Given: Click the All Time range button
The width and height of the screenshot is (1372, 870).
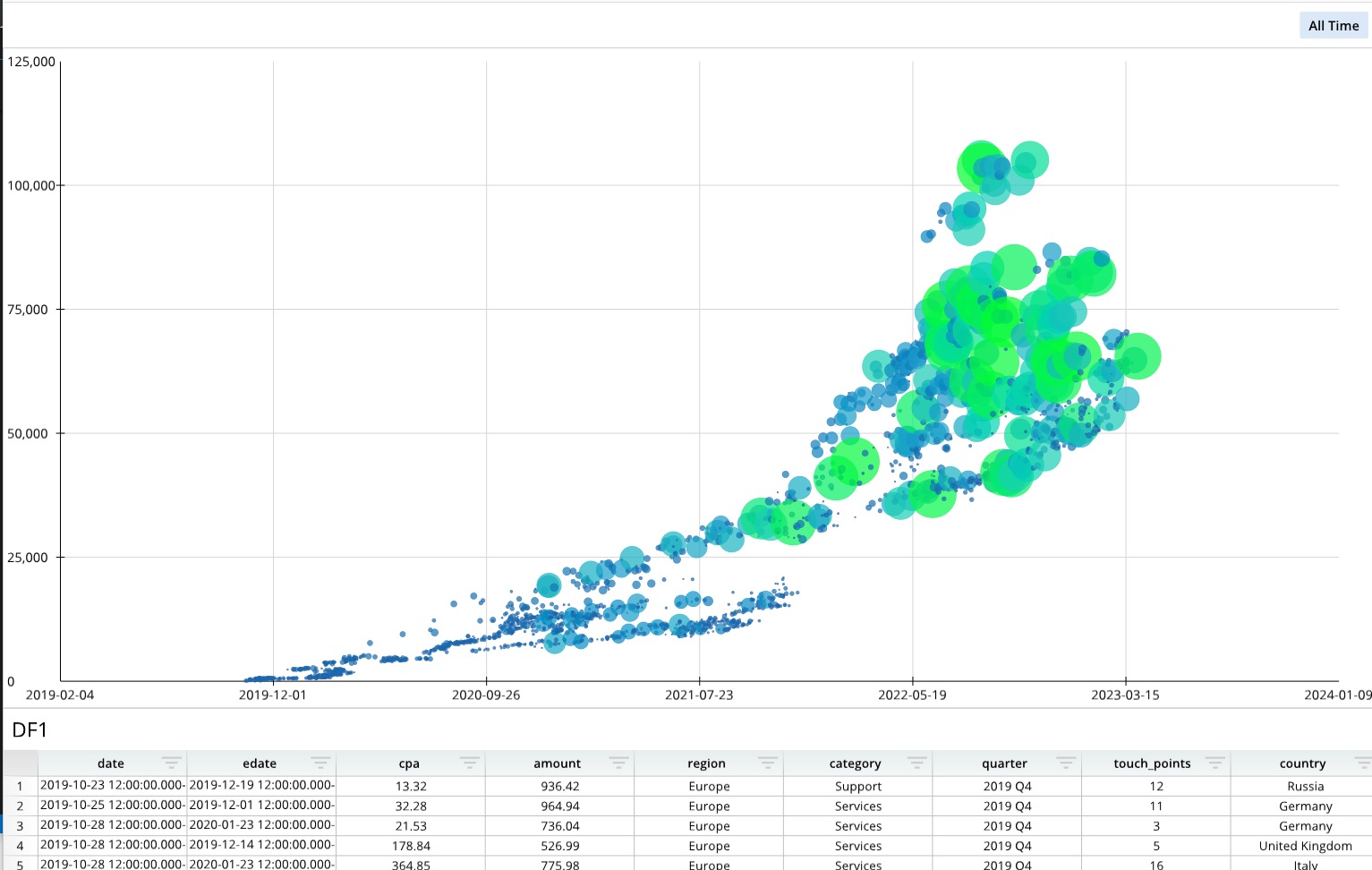Looking at the screenshot, I should point(1334,25).
